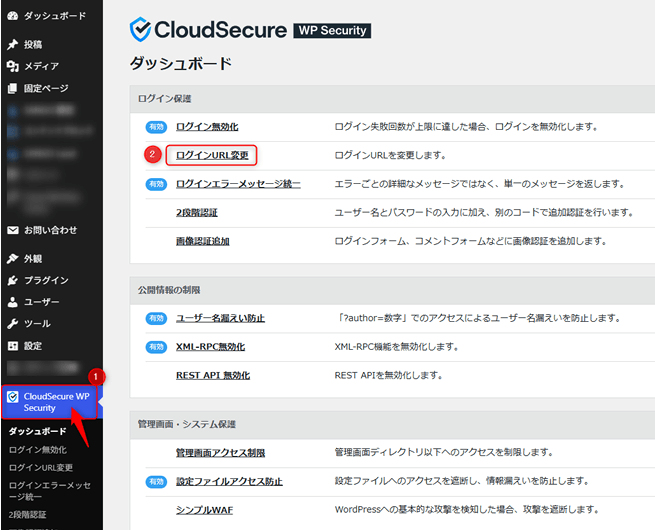Open the お問い合わせ menu
Viewport: 655px width, 530px height.
(x=50, y=230)
